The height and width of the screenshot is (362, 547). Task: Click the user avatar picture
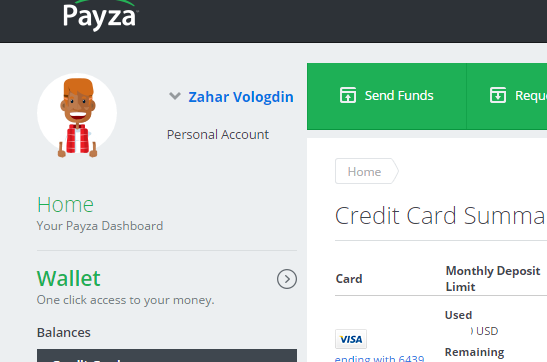77,115
